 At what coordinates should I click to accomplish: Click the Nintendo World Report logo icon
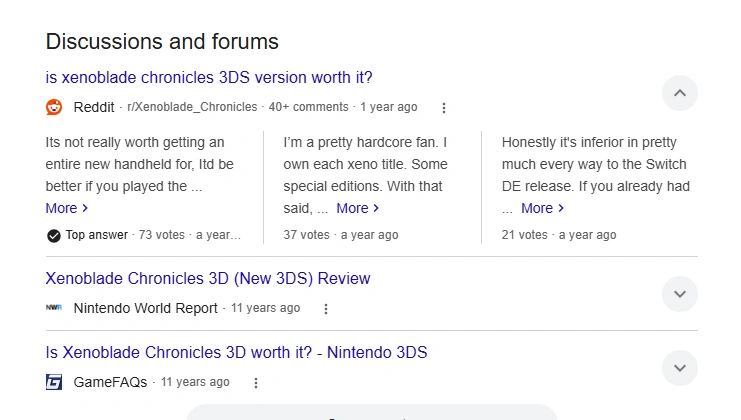pyautogui.click(x=54, y=308)
